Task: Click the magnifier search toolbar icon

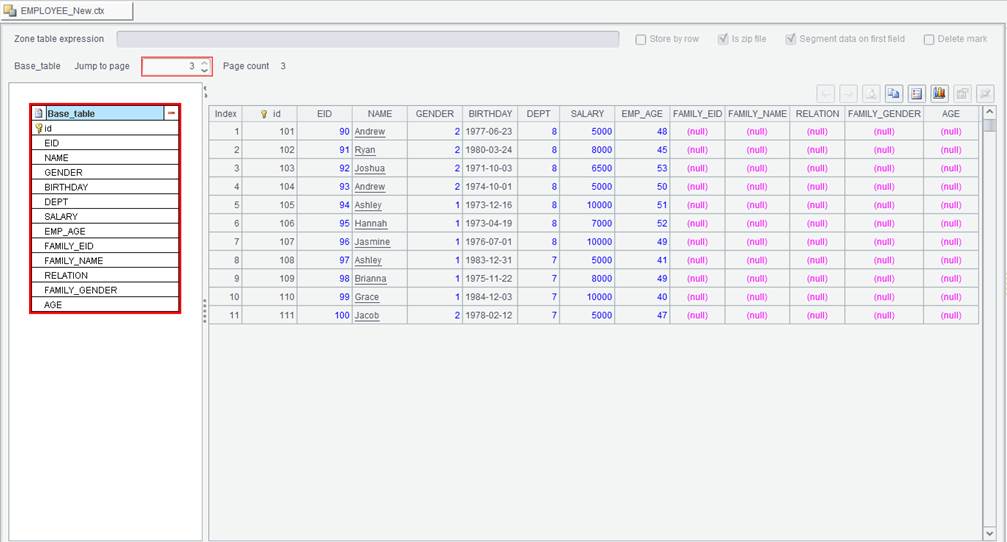Action: click(871, 94)
